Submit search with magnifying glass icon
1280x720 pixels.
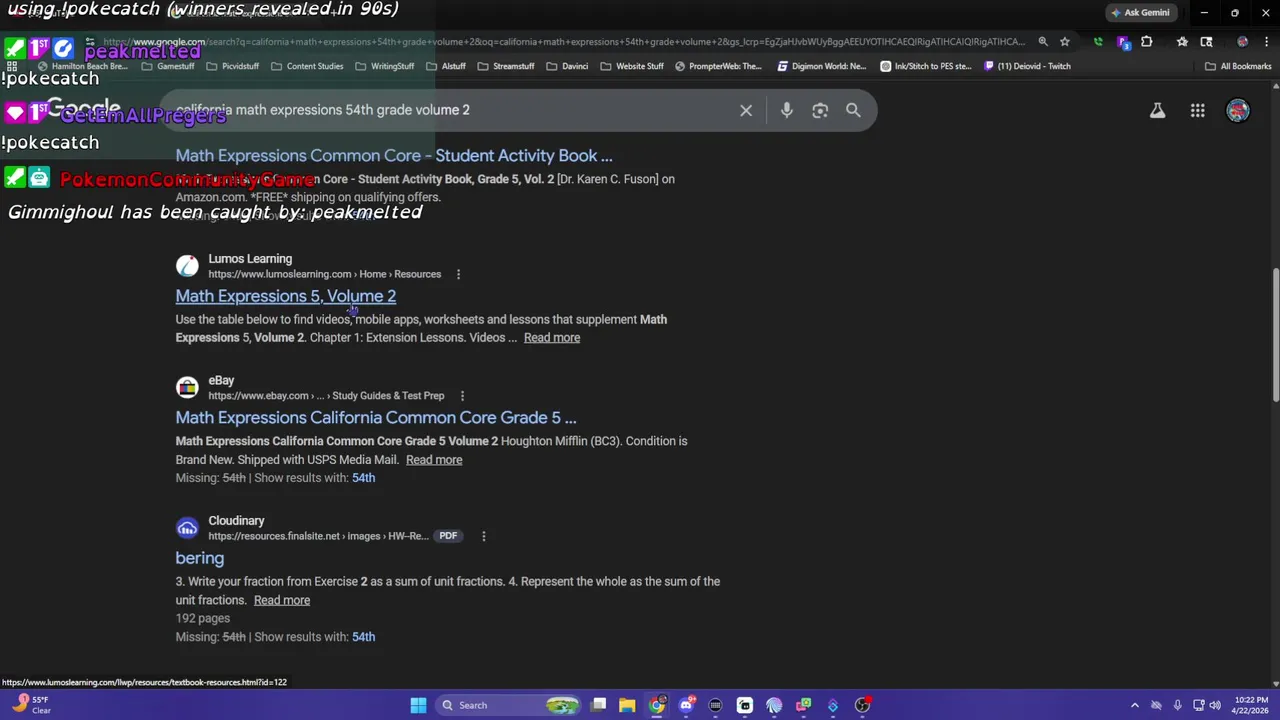tap(853, 110)
